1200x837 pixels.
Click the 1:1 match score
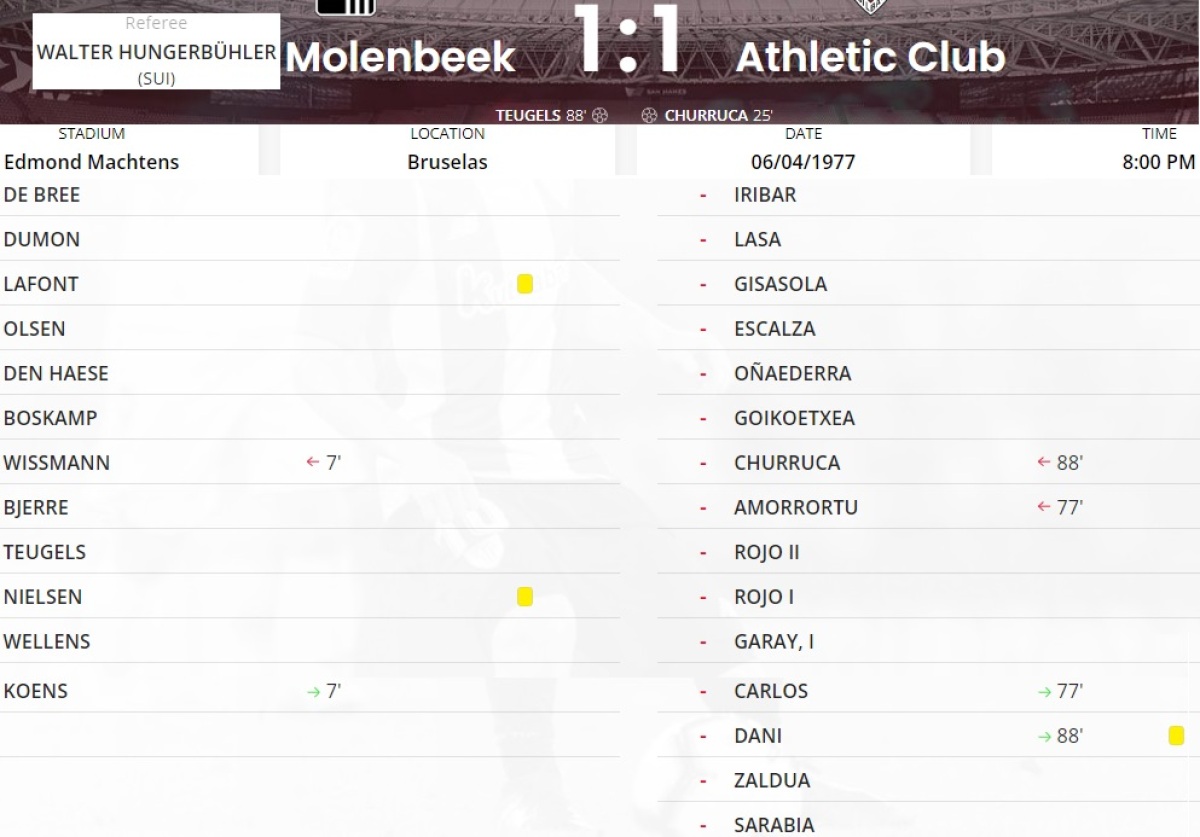coord(627,42)
